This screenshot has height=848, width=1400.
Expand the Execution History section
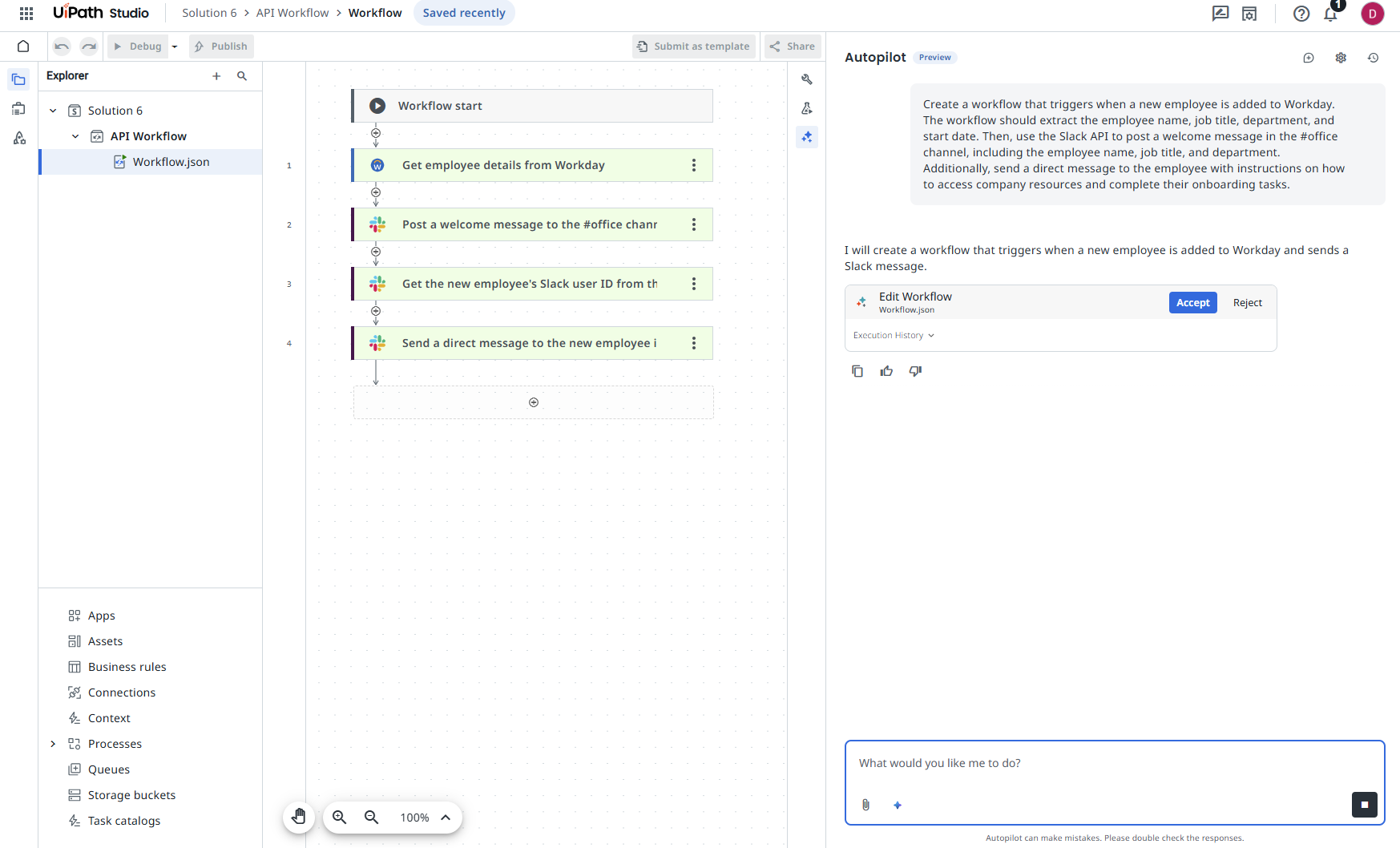(894, 336)
